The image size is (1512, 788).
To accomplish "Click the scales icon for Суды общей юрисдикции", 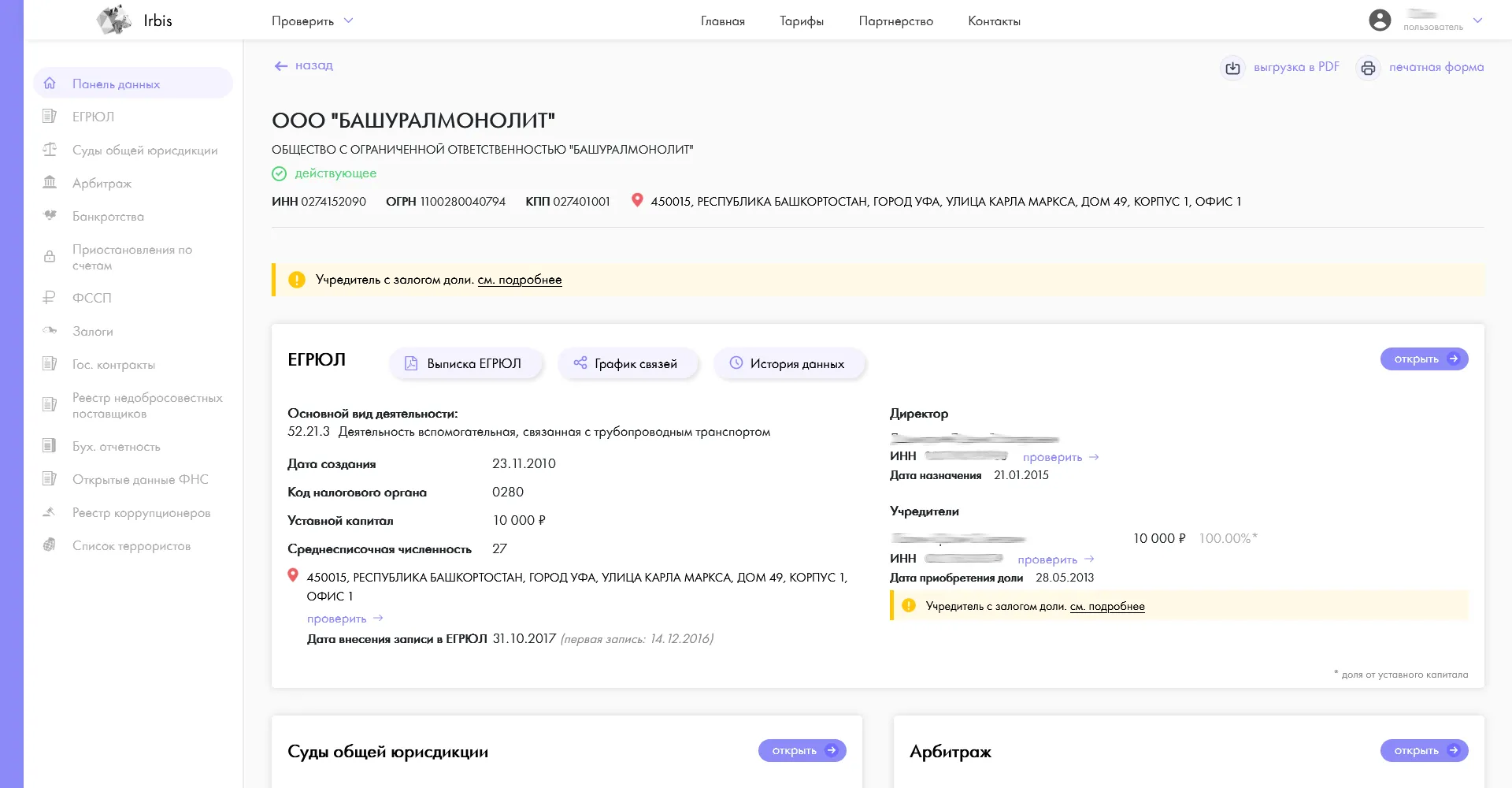I will (50, 149).
